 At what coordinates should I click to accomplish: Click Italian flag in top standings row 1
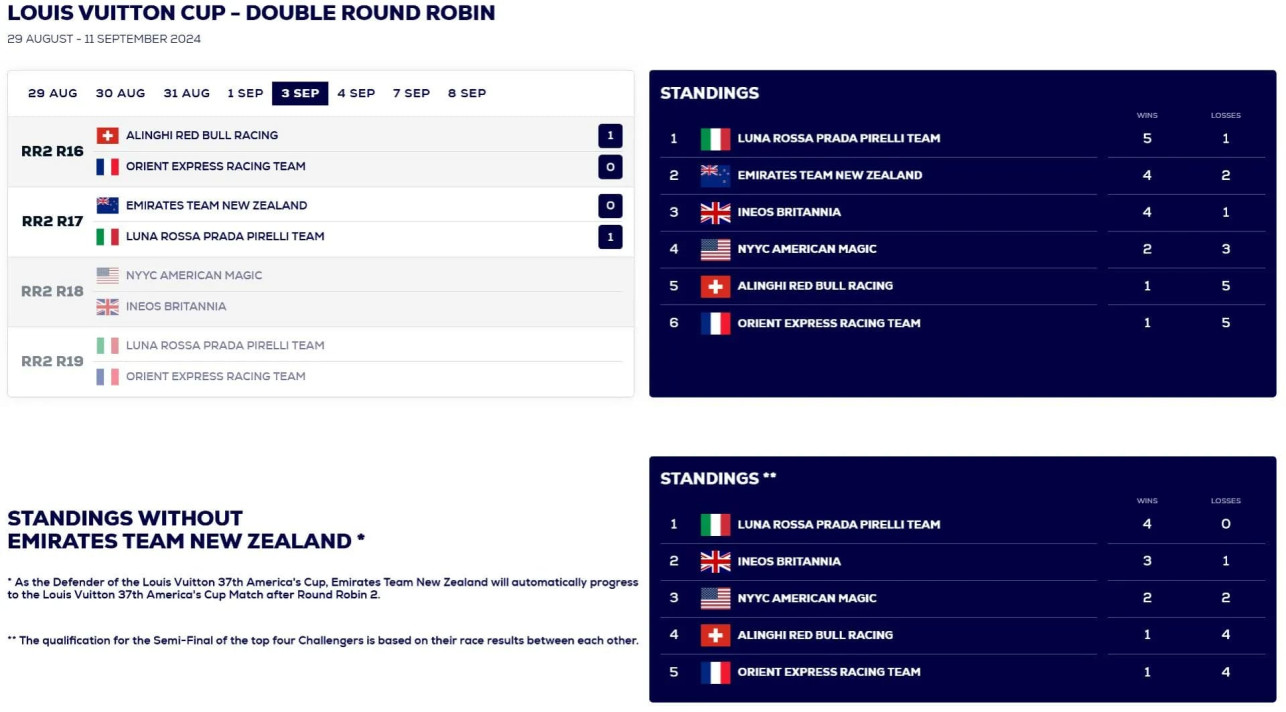point(715,139)
